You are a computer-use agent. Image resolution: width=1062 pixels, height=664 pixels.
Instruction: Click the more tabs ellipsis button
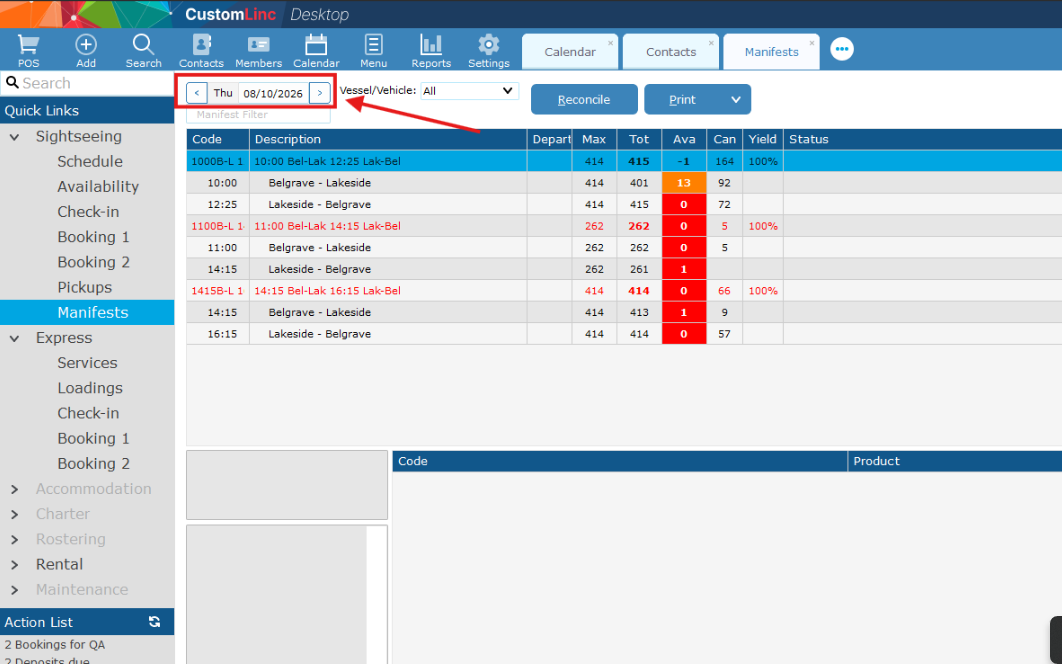click(x=842, y=49)
